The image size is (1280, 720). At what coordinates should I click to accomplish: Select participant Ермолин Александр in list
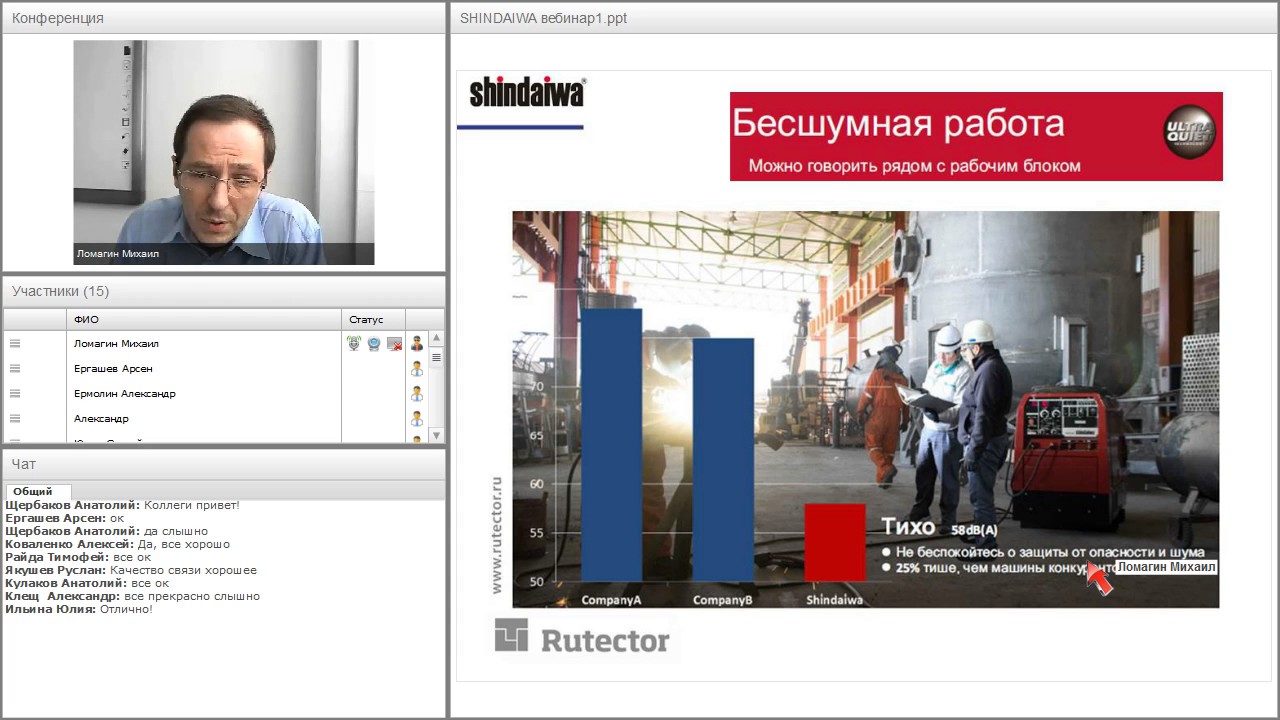[x=124, y=393]
